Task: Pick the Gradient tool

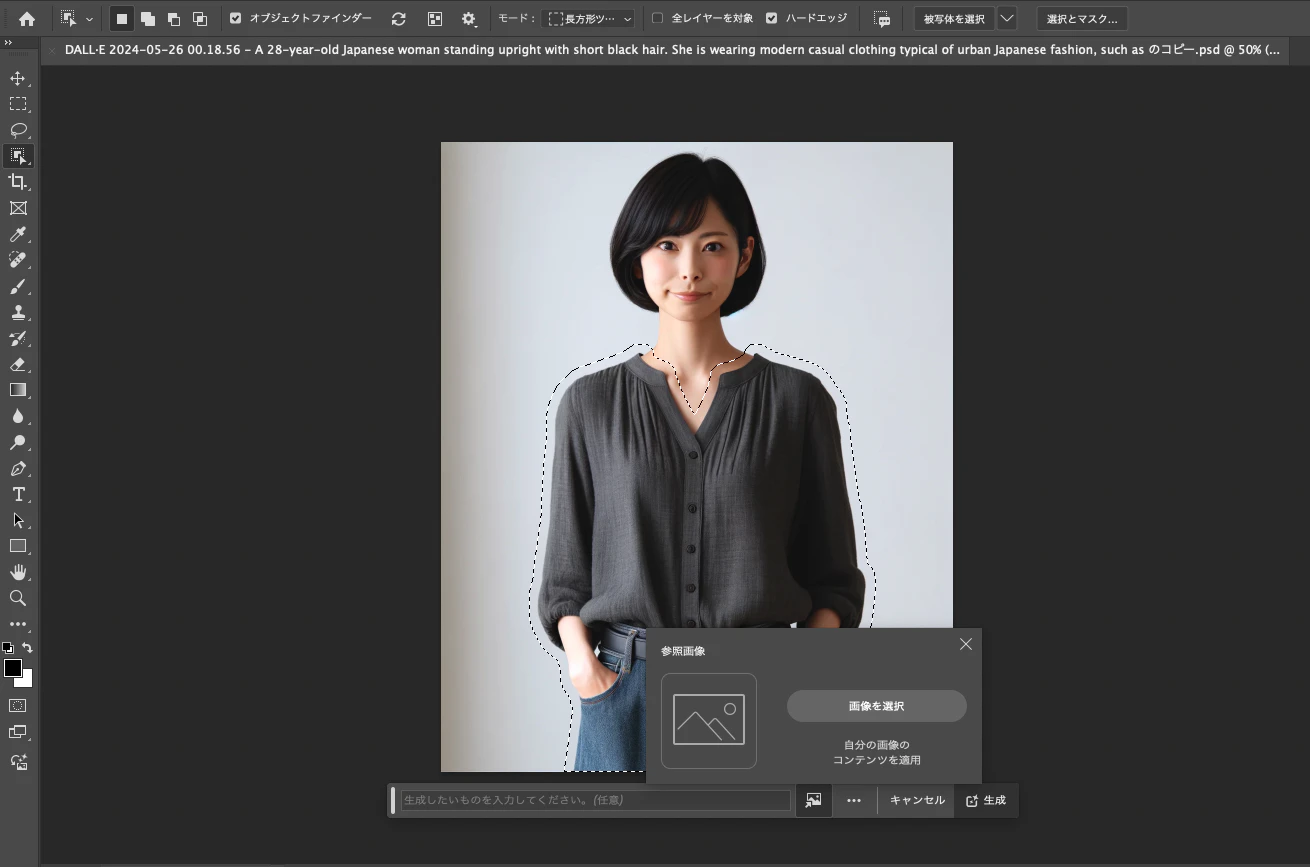Action: click(18, 390)
